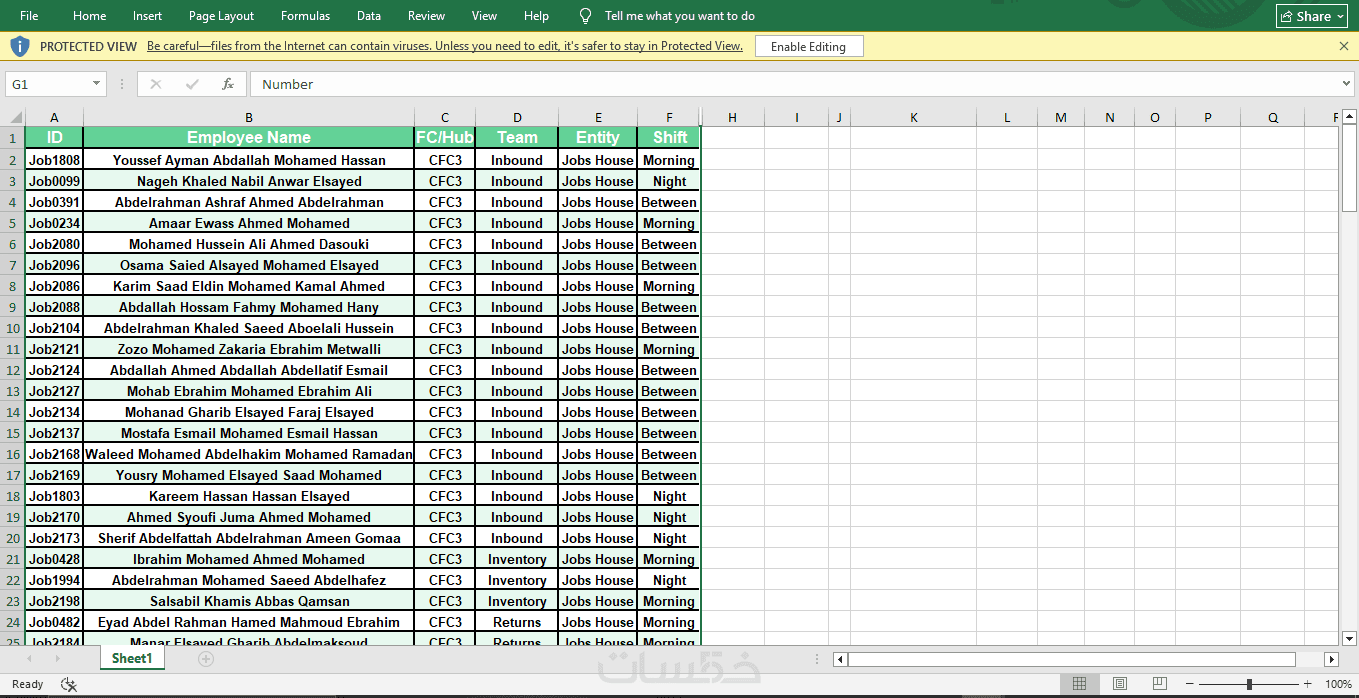Open the File menu
The height and width of the screenshot is (698, 1359).
29,16
